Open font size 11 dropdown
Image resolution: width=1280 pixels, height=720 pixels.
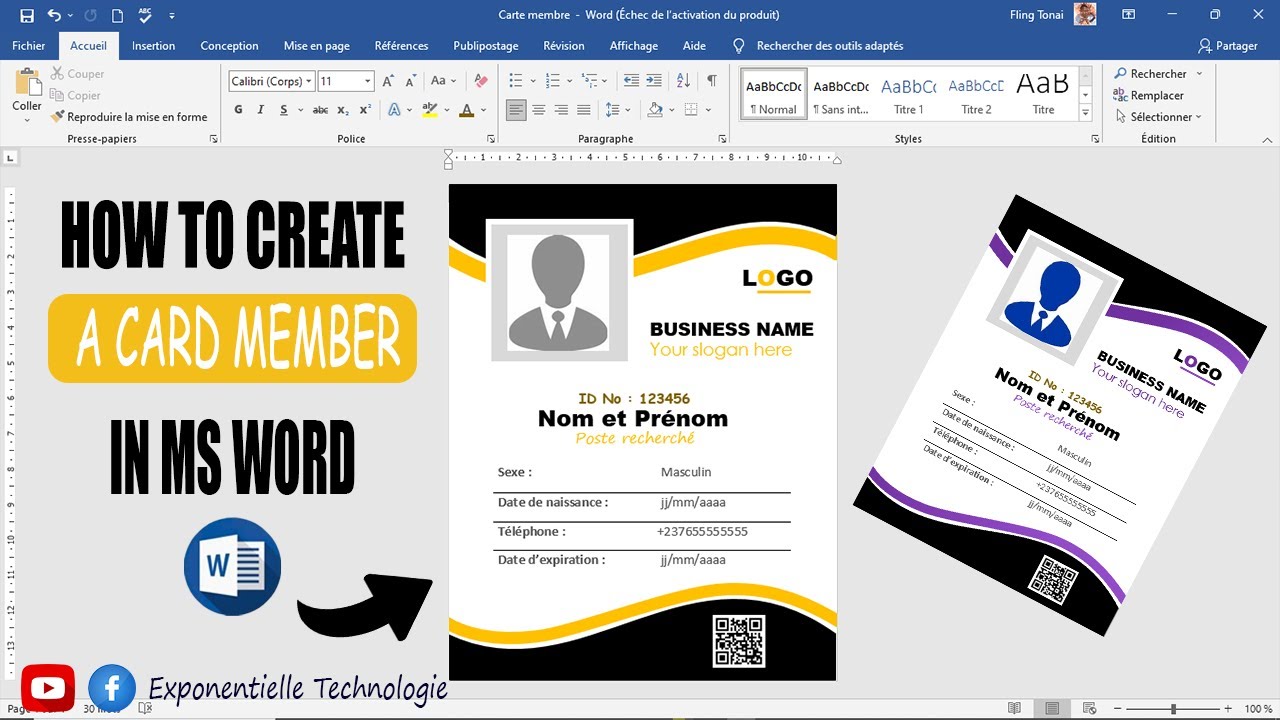pos(368,82)
